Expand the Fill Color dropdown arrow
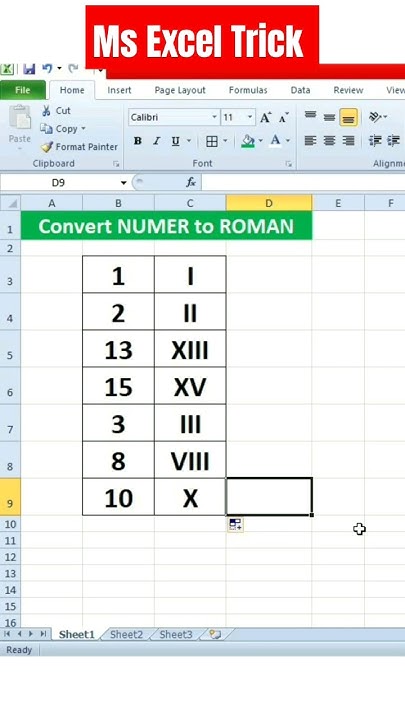 coord(261,141)
